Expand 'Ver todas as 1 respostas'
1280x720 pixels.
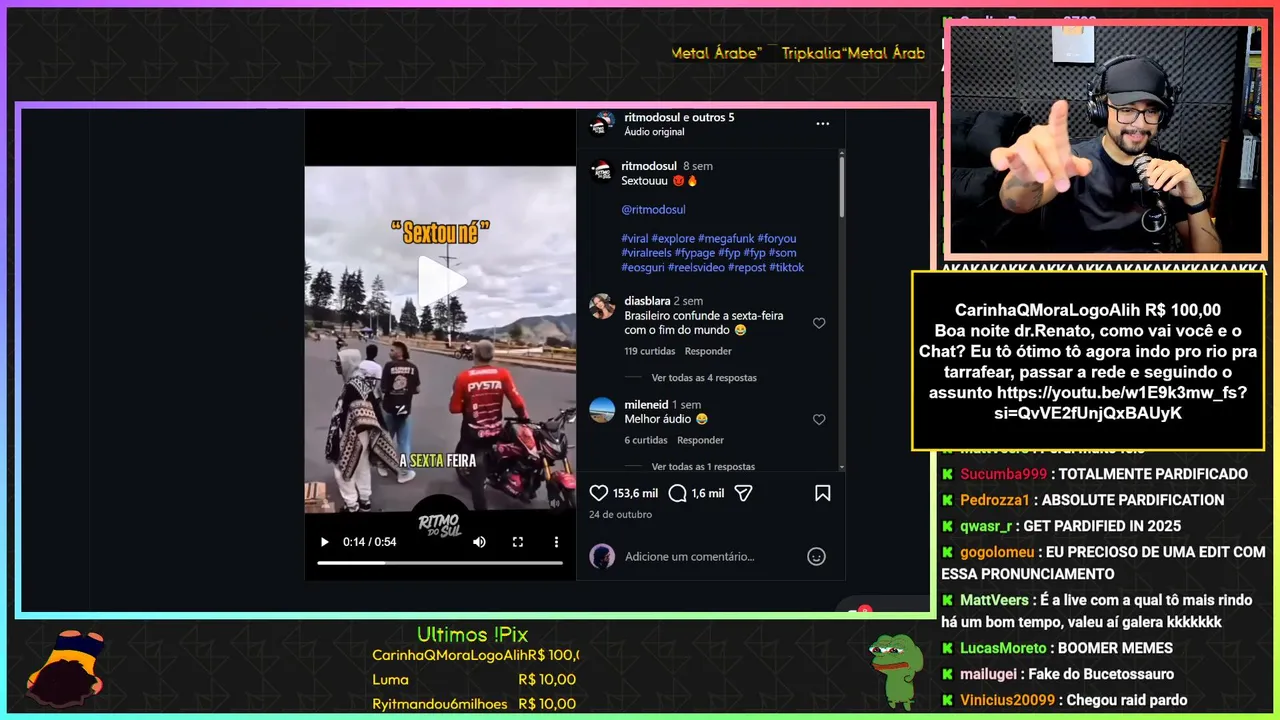click(703, 467)
